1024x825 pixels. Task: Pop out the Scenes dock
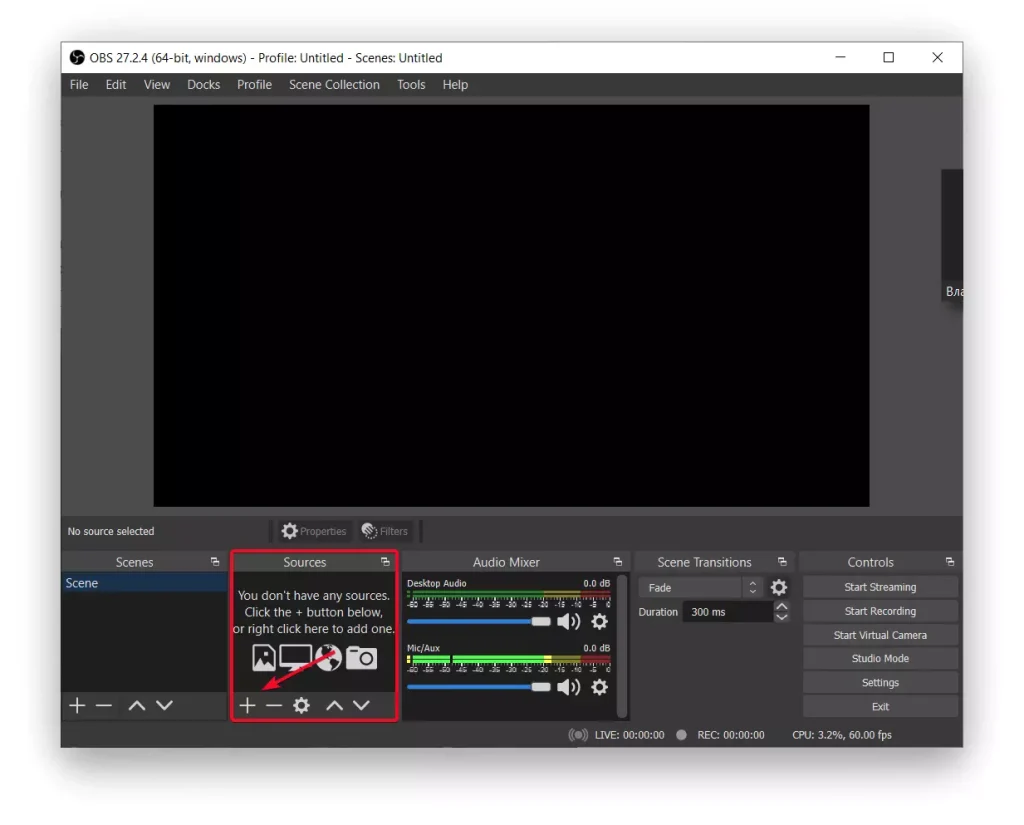tap(215, 562)
